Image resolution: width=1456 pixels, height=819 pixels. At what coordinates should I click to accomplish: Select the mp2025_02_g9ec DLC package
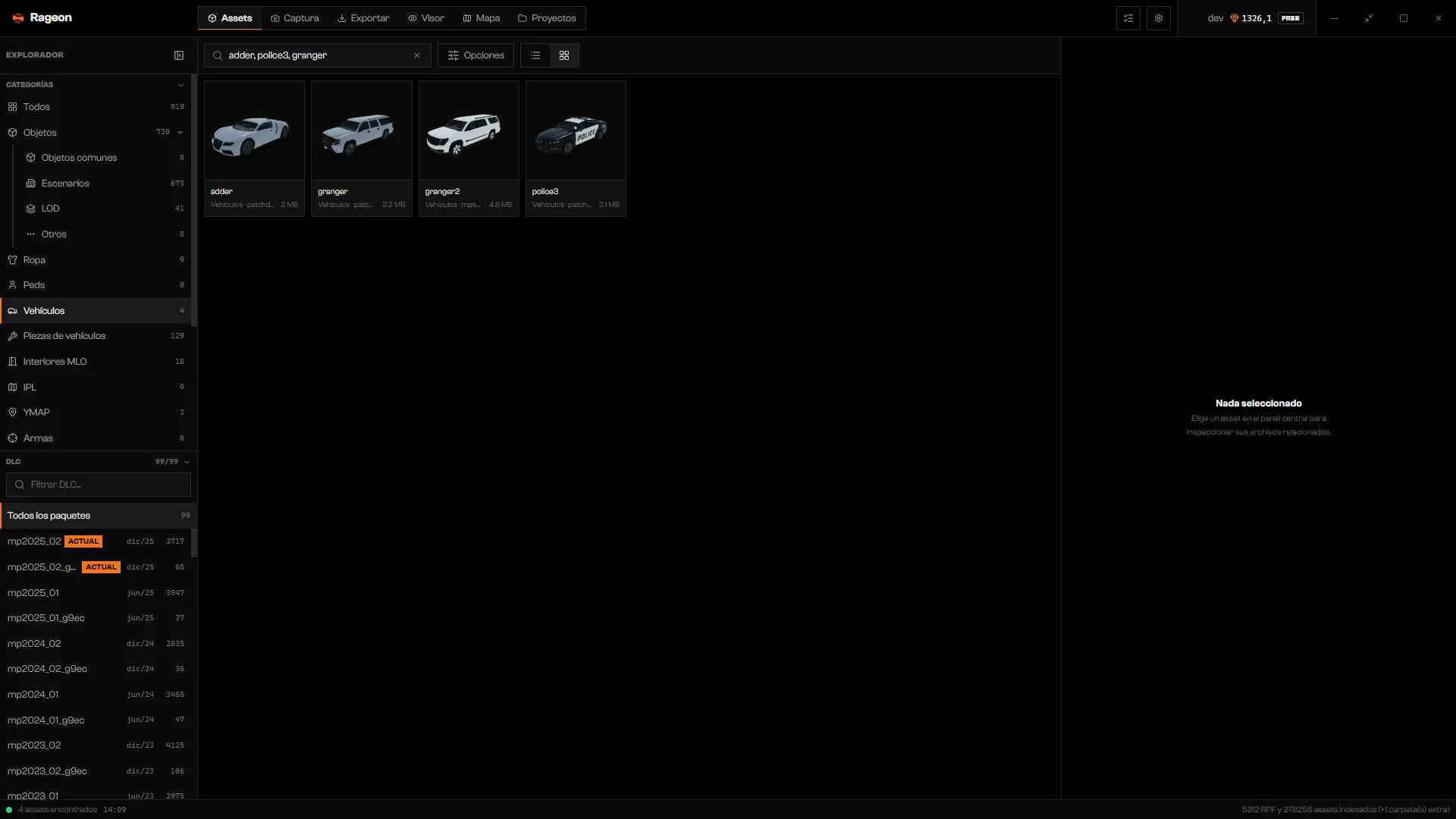[x=96, y=567]
